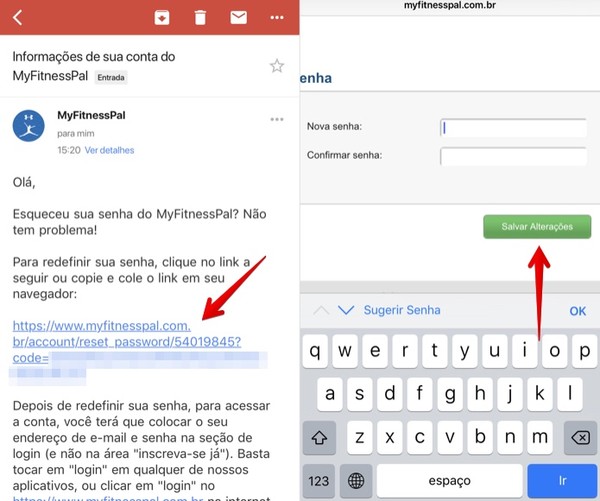
Task: Tap the backspace delete key
Action: point(580,437)
